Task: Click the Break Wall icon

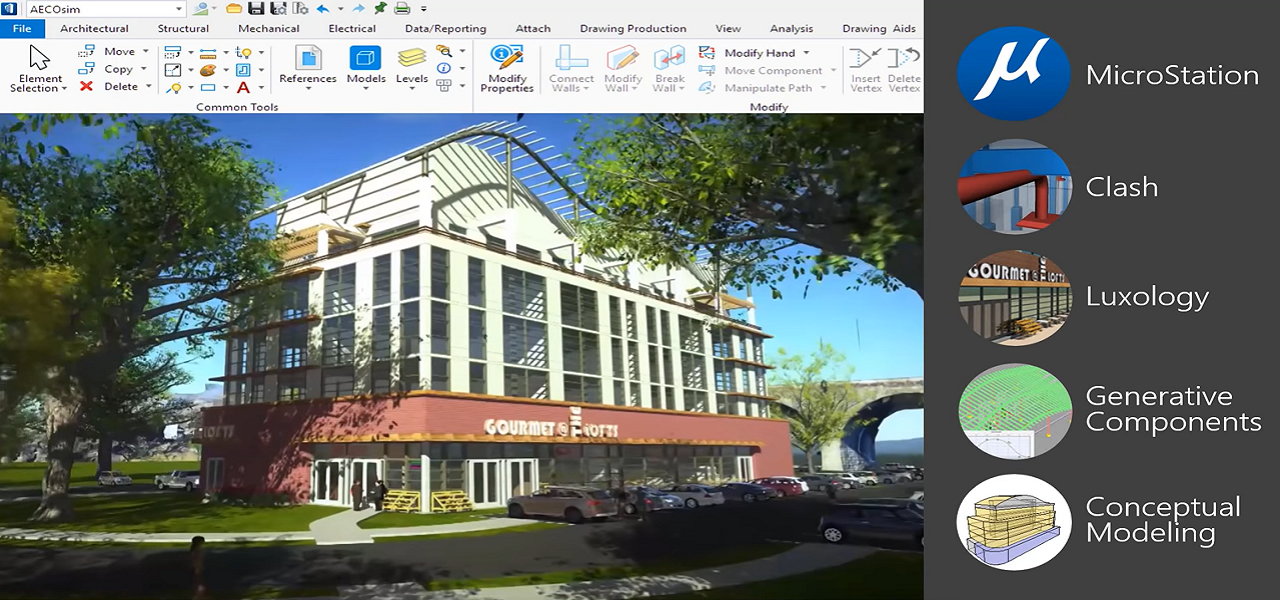Action: coord(669,57)
